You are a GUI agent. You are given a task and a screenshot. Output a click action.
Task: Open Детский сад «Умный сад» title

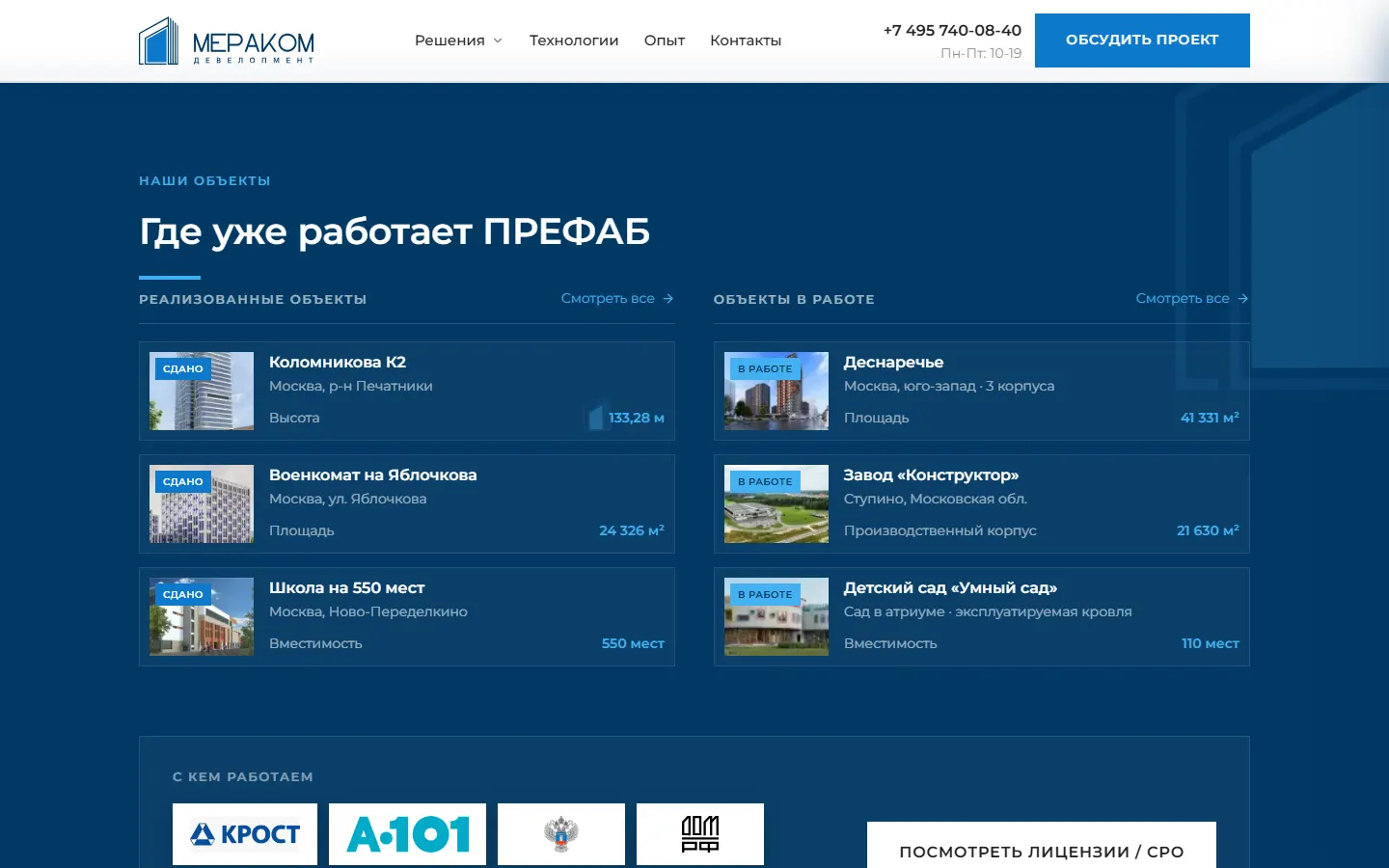pyautogui.click(x=951, y=587)
